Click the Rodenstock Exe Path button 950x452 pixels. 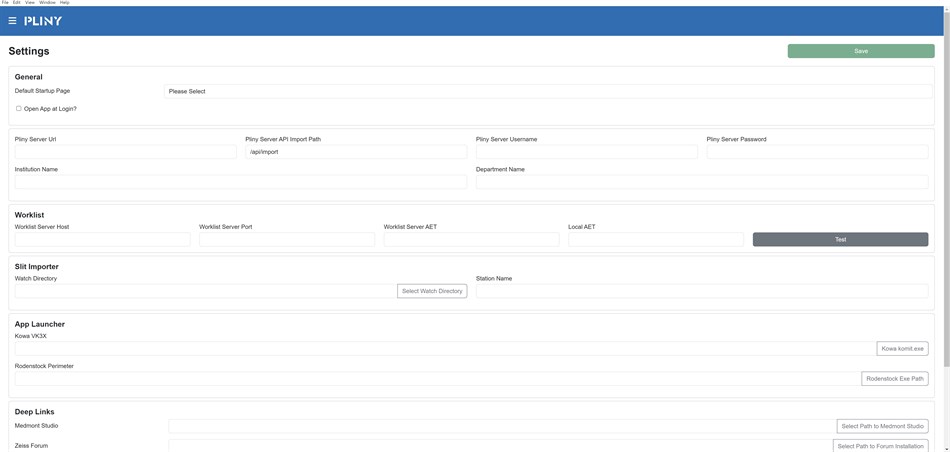pyautogui.click(x=895, y=379)
